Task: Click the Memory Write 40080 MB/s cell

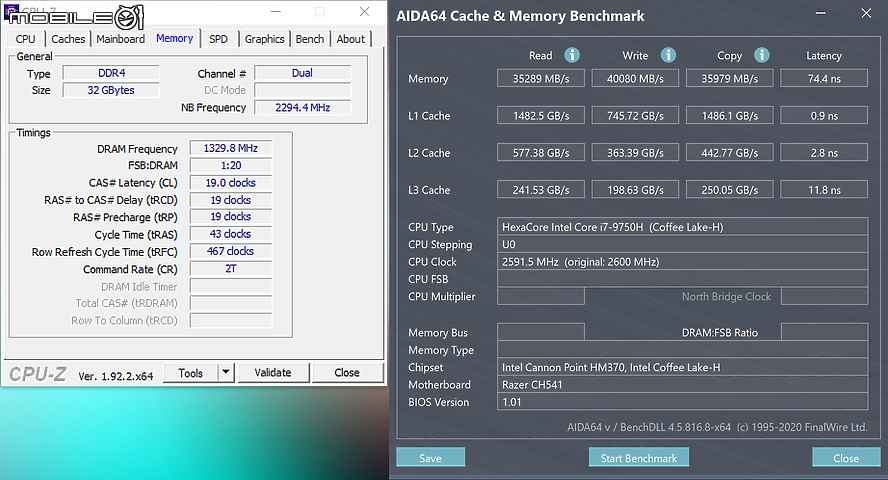Action: click(x=635, y=78)
